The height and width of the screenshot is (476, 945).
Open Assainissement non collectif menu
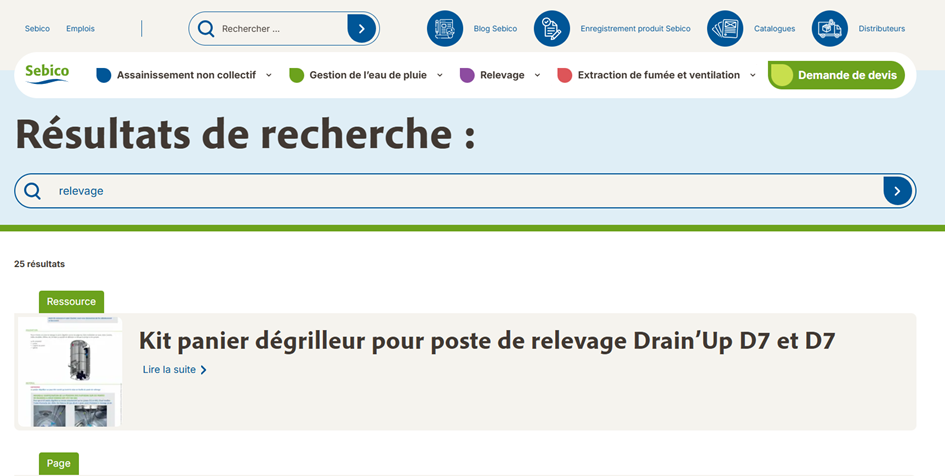point(186,75)
